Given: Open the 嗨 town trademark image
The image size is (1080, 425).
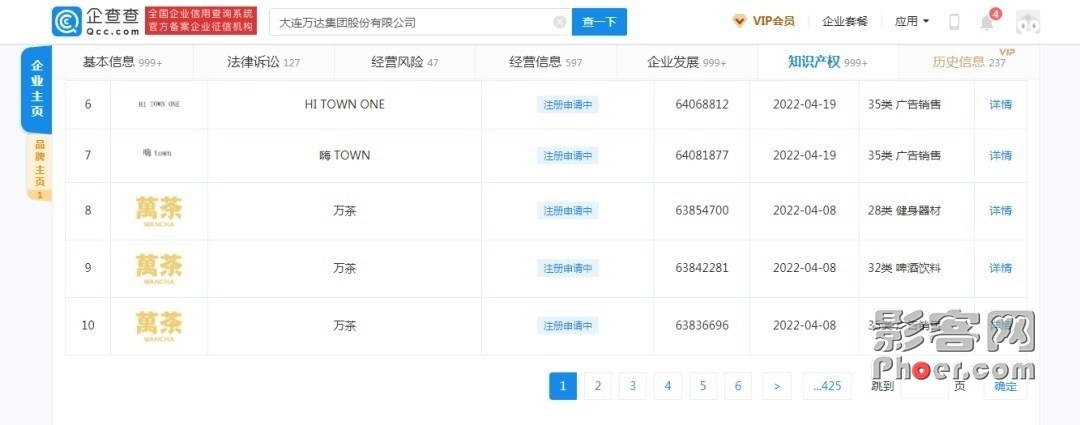Looking at the screenshot, I should pos(157,153).
